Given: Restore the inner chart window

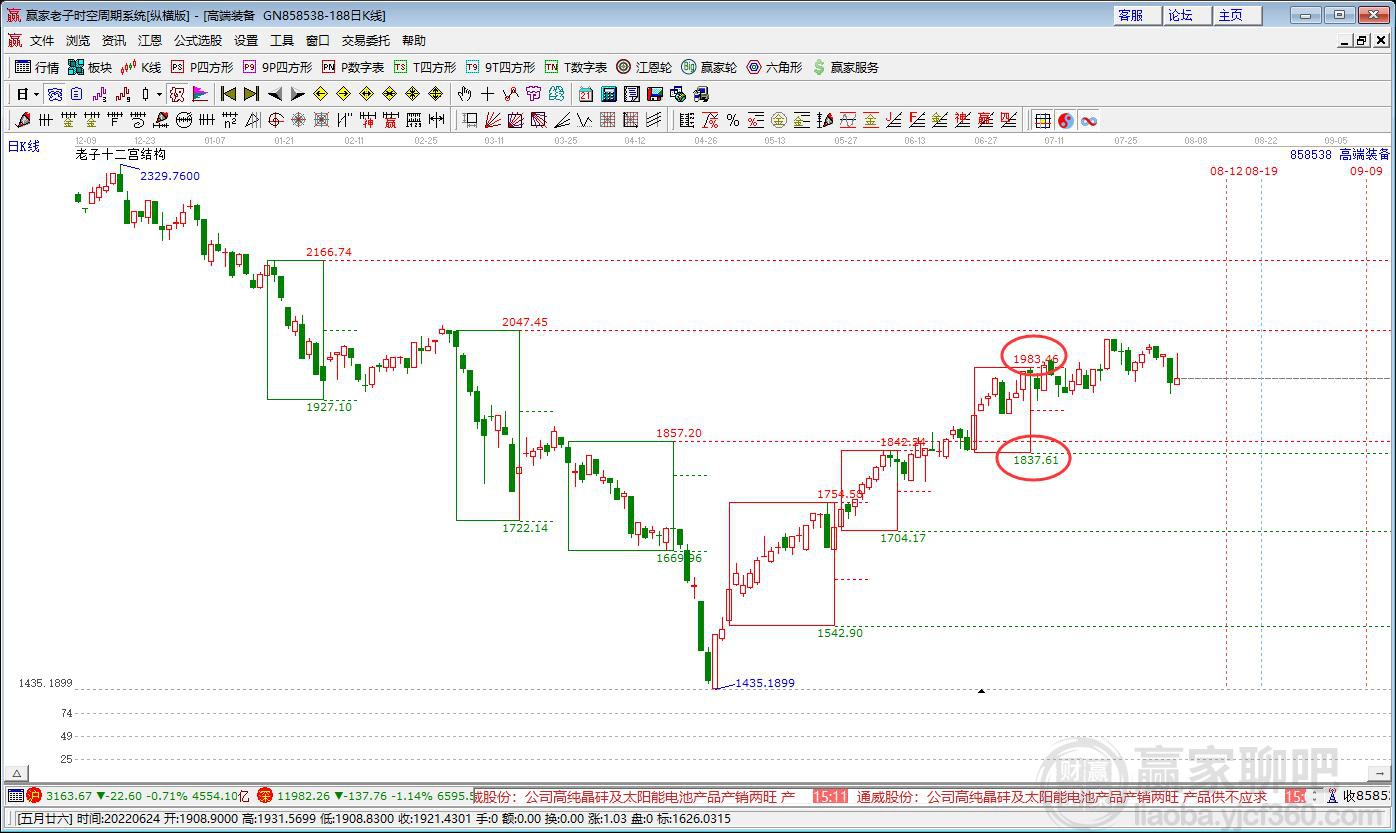Looking at the screenshot, I should (x=1362, y=40).
